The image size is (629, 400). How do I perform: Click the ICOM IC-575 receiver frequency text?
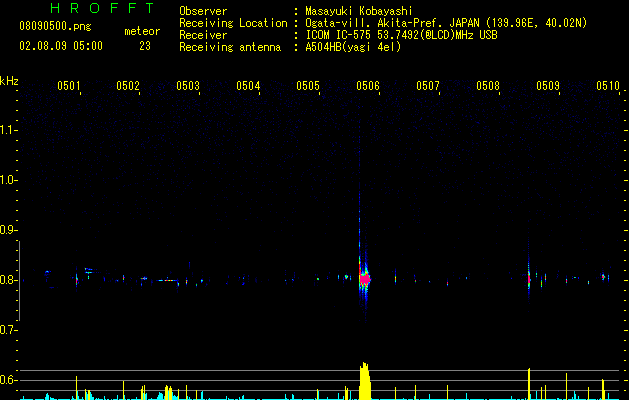pyautogui.click(x=401, y=35)
